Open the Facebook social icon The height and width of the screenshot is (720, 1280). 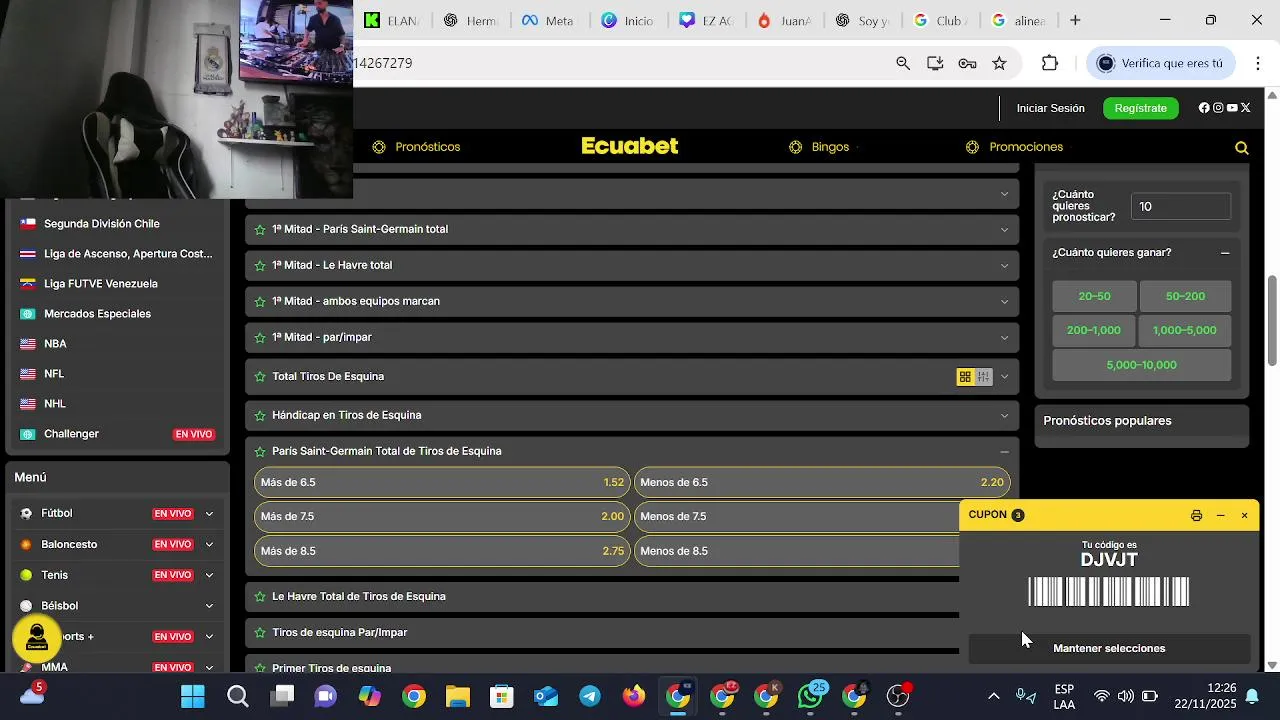(x=1204, y=108)
